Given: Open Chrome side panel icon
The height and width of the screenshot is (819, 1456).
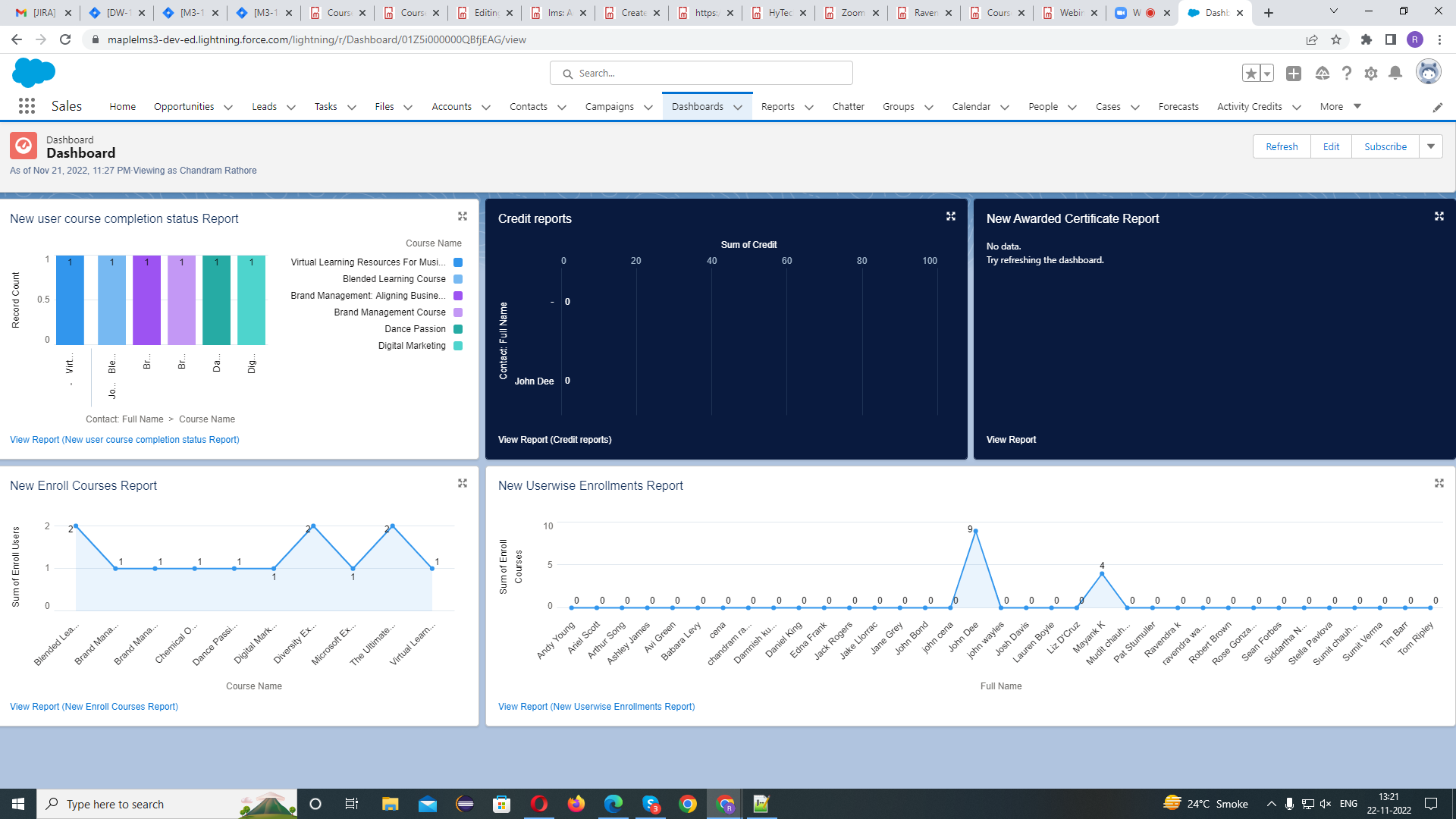Looking at the screenshot, I should [x=1391, y=39].
